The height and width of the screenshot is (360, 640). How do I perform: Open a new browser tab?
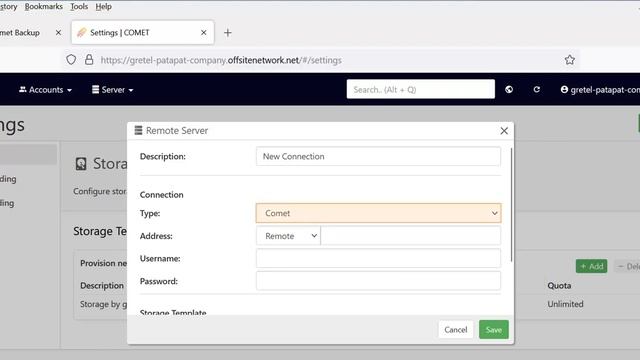228,33
